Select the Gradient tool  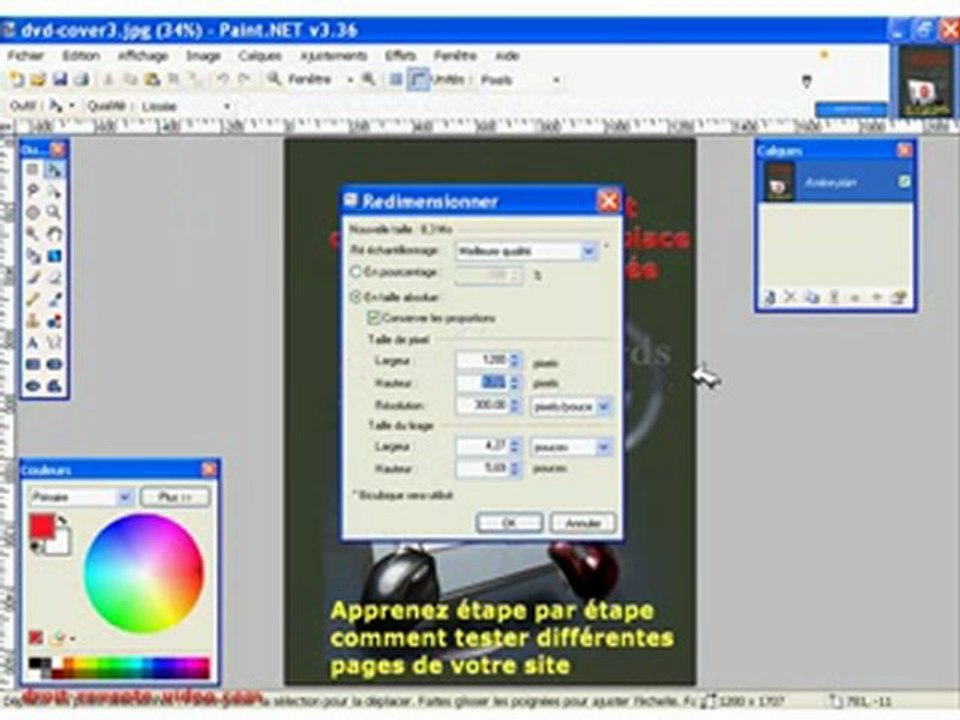(54, 256)
